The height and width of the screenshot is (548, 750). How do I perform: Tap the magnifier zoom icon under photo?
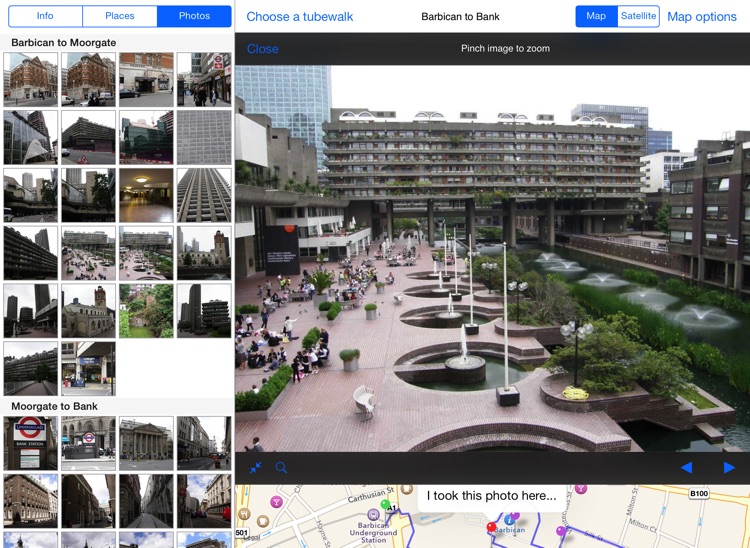coord(281,468)
